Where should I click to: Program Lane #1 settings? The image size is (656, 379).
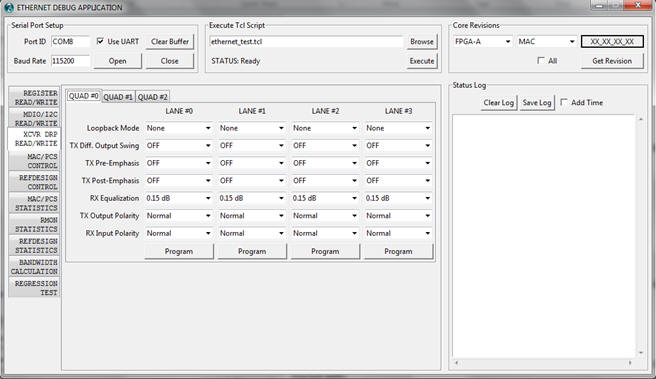tap(252, 251)
